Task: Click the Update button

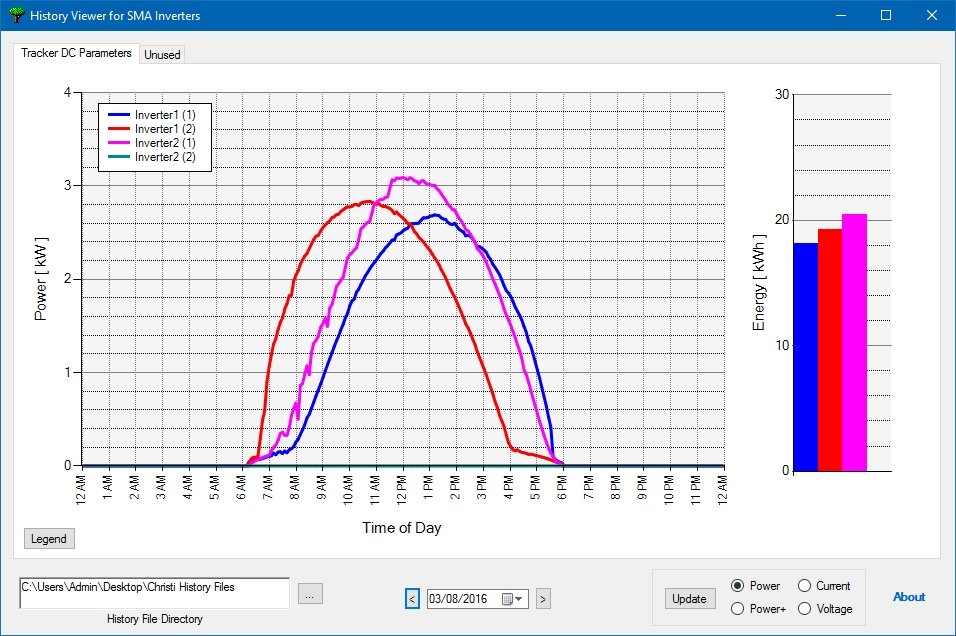Action: [x=689, y=599]
